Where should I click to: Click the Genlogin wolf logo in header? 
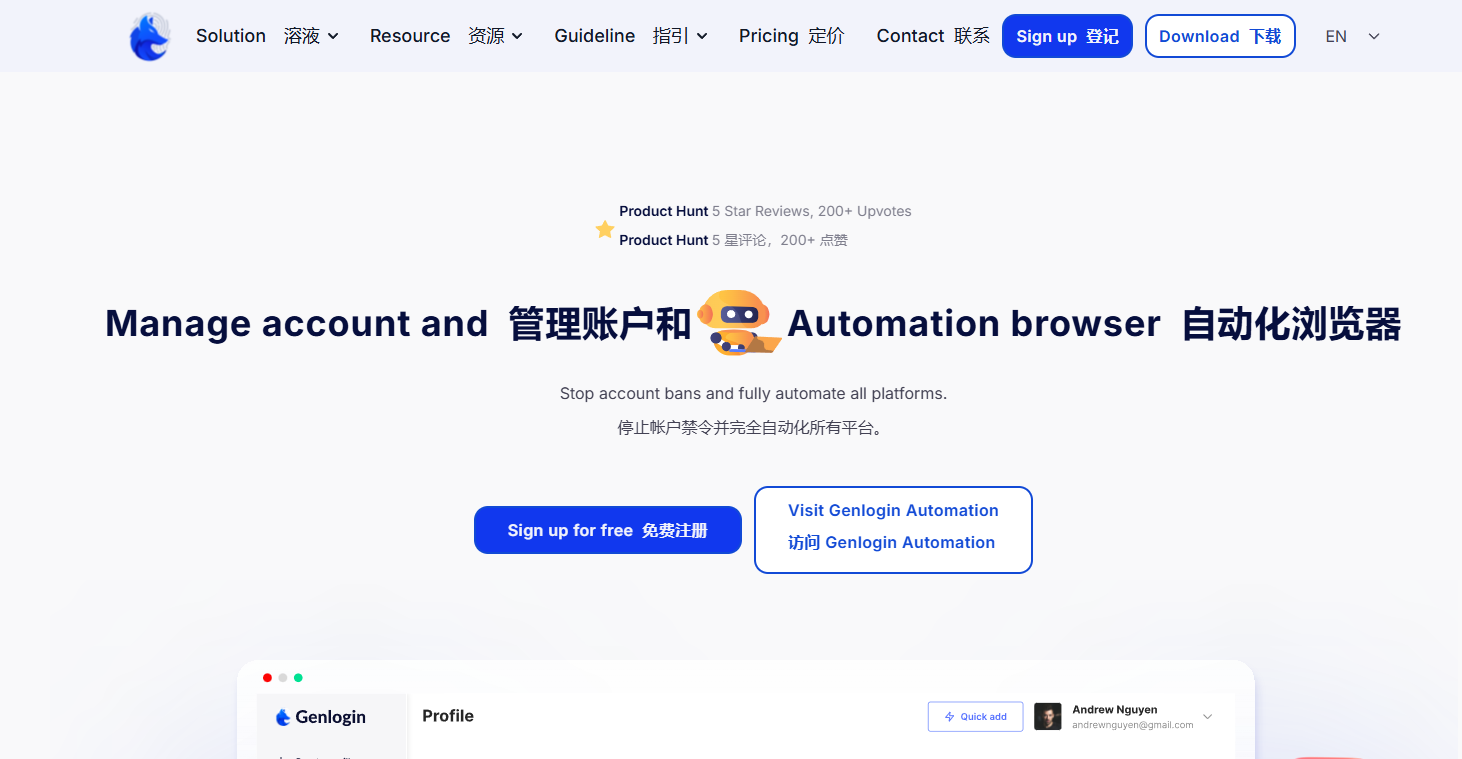click(150, 37)
